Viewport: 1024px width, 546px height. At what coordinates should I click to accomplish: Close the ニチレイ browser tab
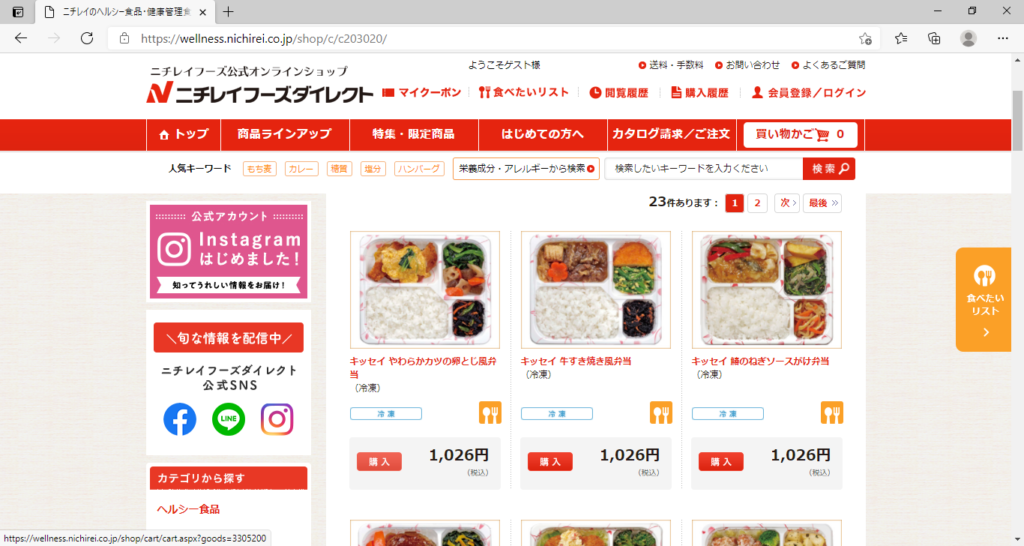point(202,12)
